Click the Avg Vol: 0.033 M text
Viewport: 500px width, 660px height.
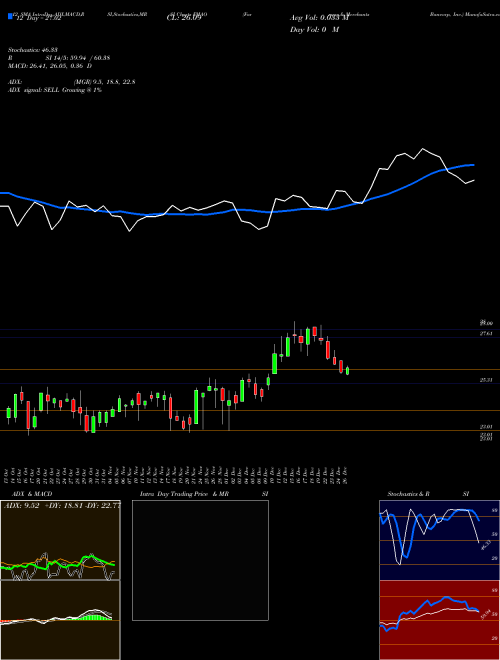pyautogui.click(x=319, y=18)
